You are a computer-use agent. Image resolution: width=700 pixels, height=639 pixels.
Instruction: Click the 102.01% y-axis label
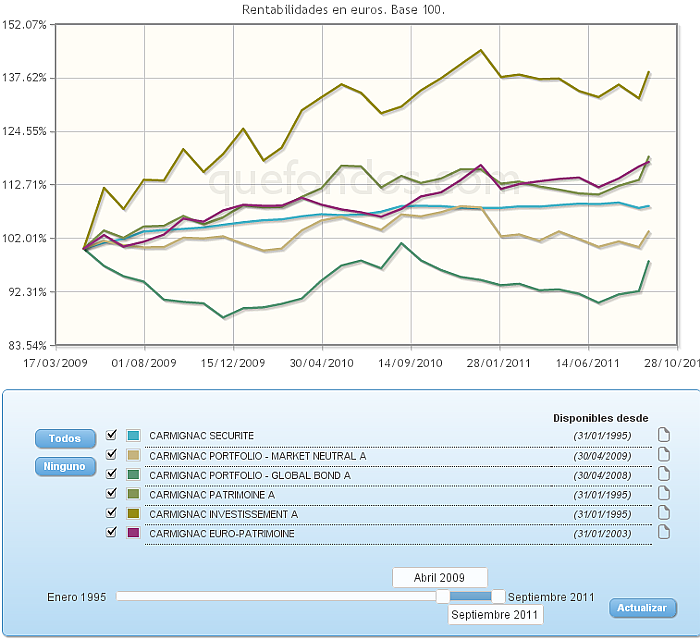coord(24,238)
